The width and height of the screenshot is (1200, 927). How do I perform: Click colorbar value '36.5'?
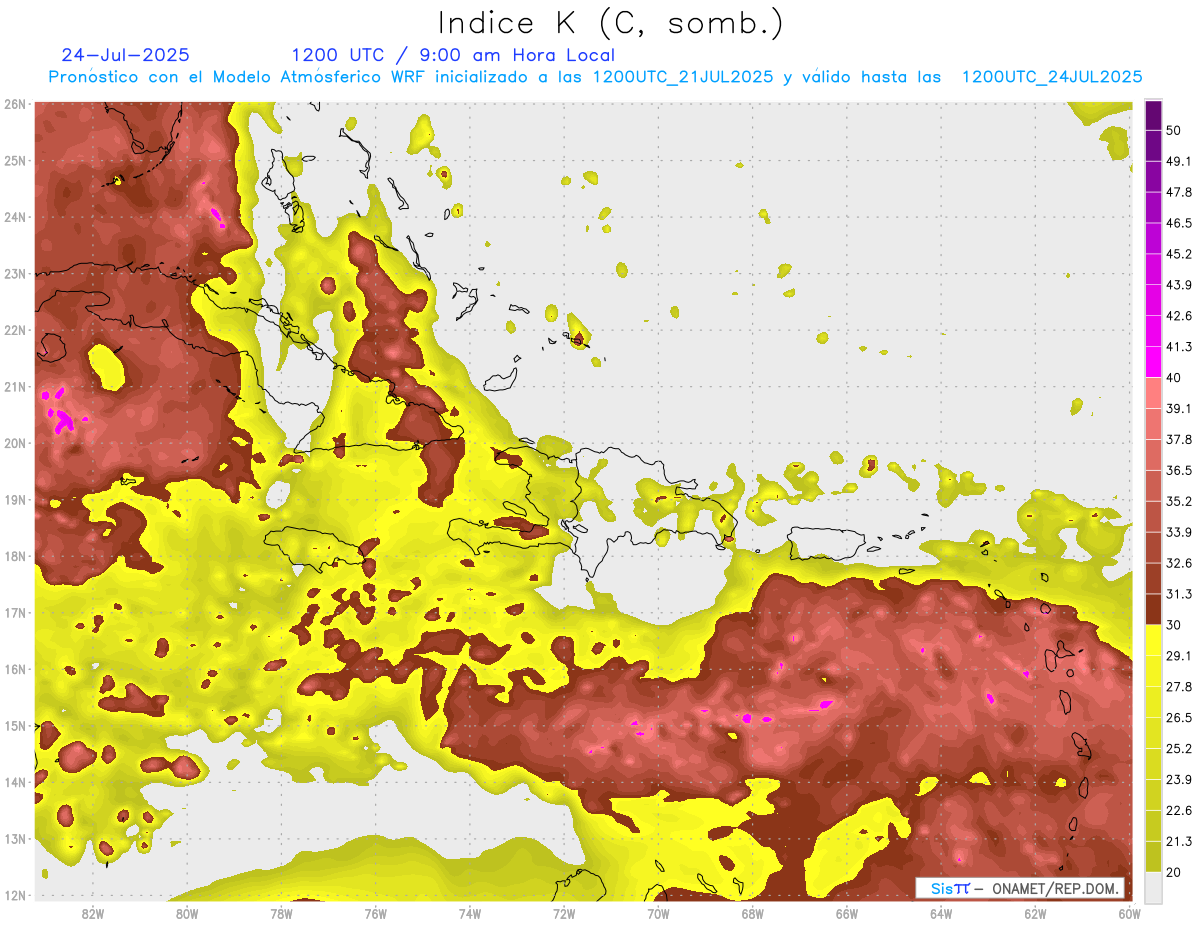tap(1179, 470)
